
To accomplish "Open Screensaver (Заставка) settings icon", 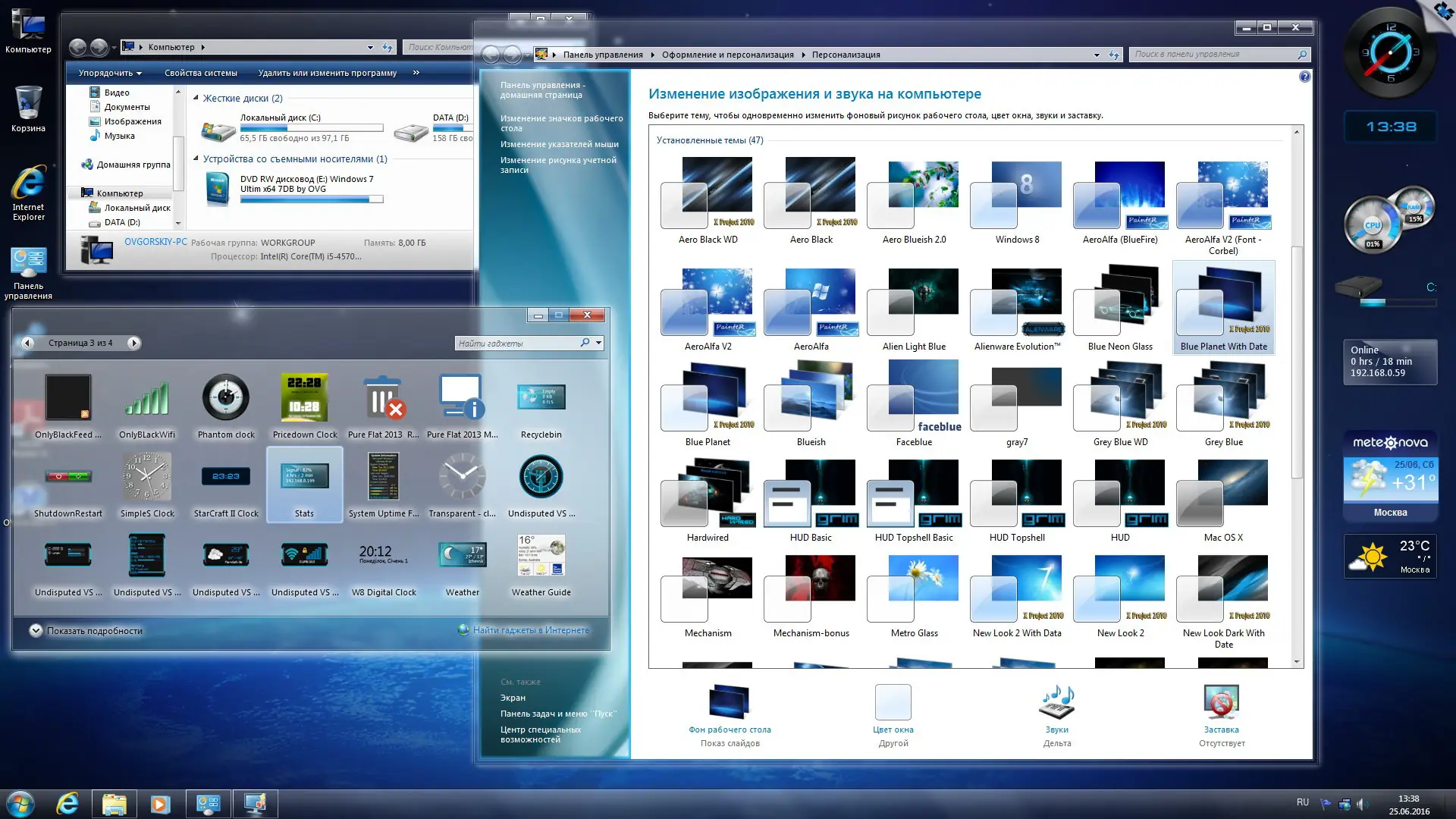I will tap(1221, 702).
